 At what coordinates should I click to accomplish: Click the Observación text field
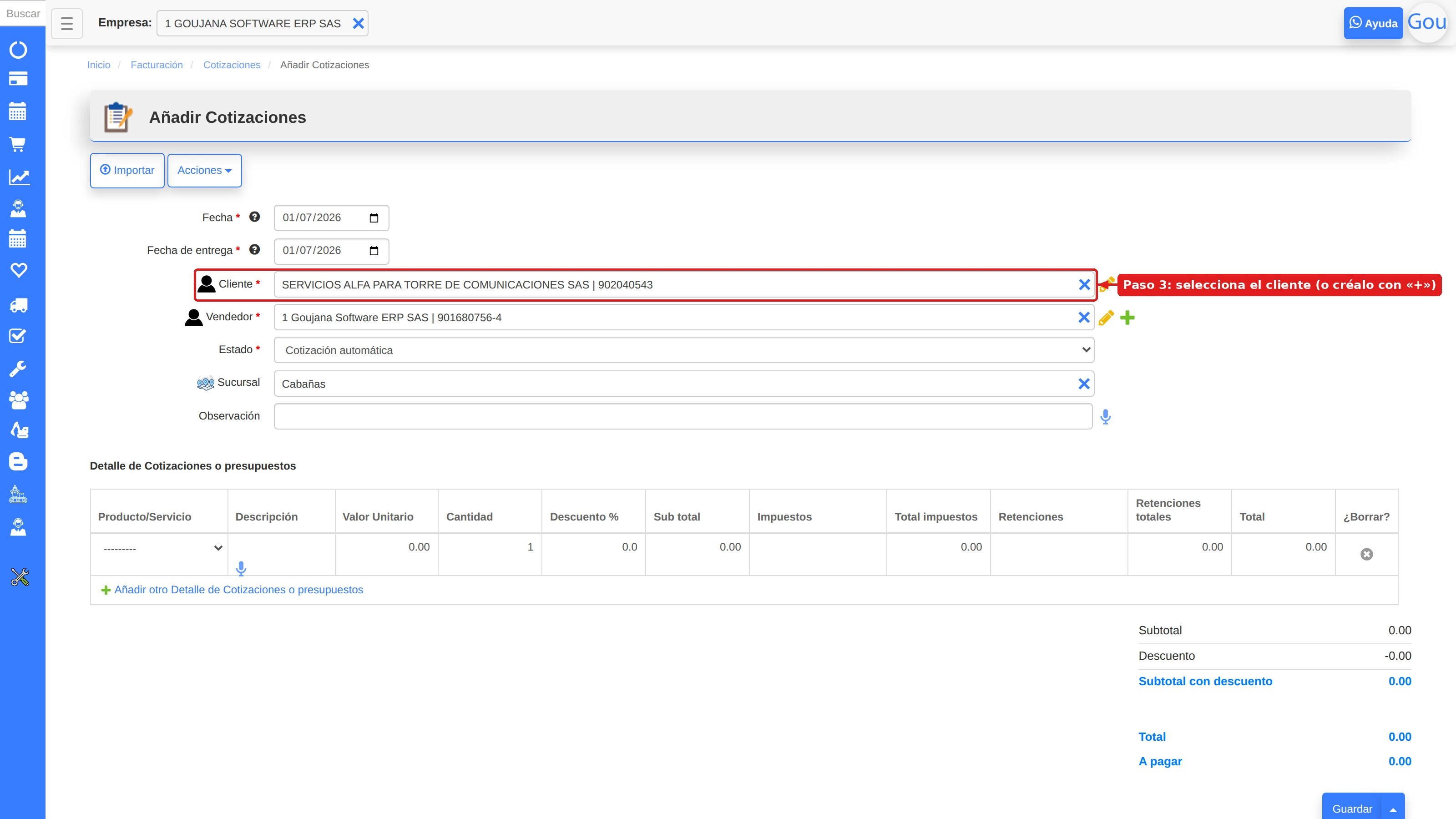click(683, 417)
